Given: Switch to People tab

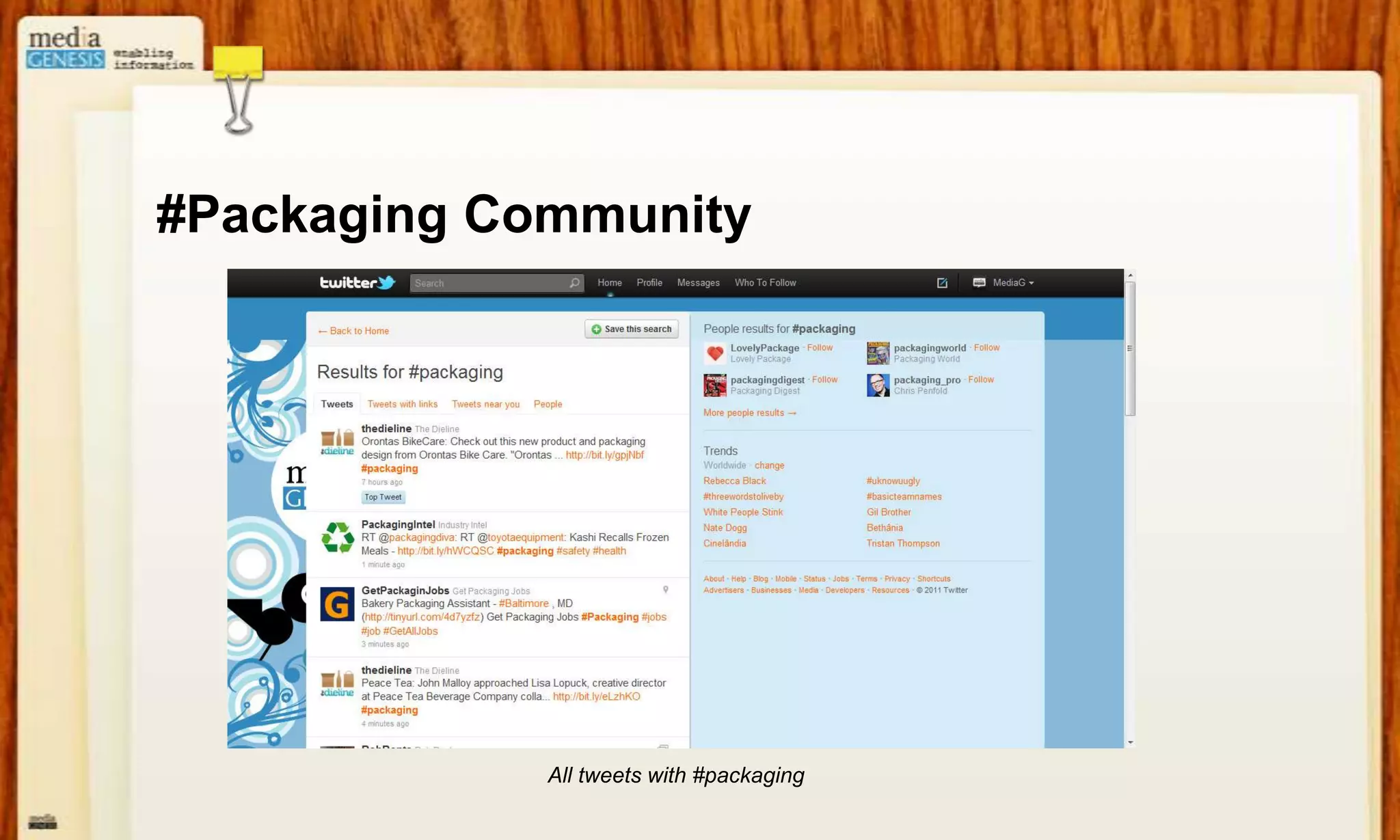Looking at the screenshot, I should click(x=548, y=405).
